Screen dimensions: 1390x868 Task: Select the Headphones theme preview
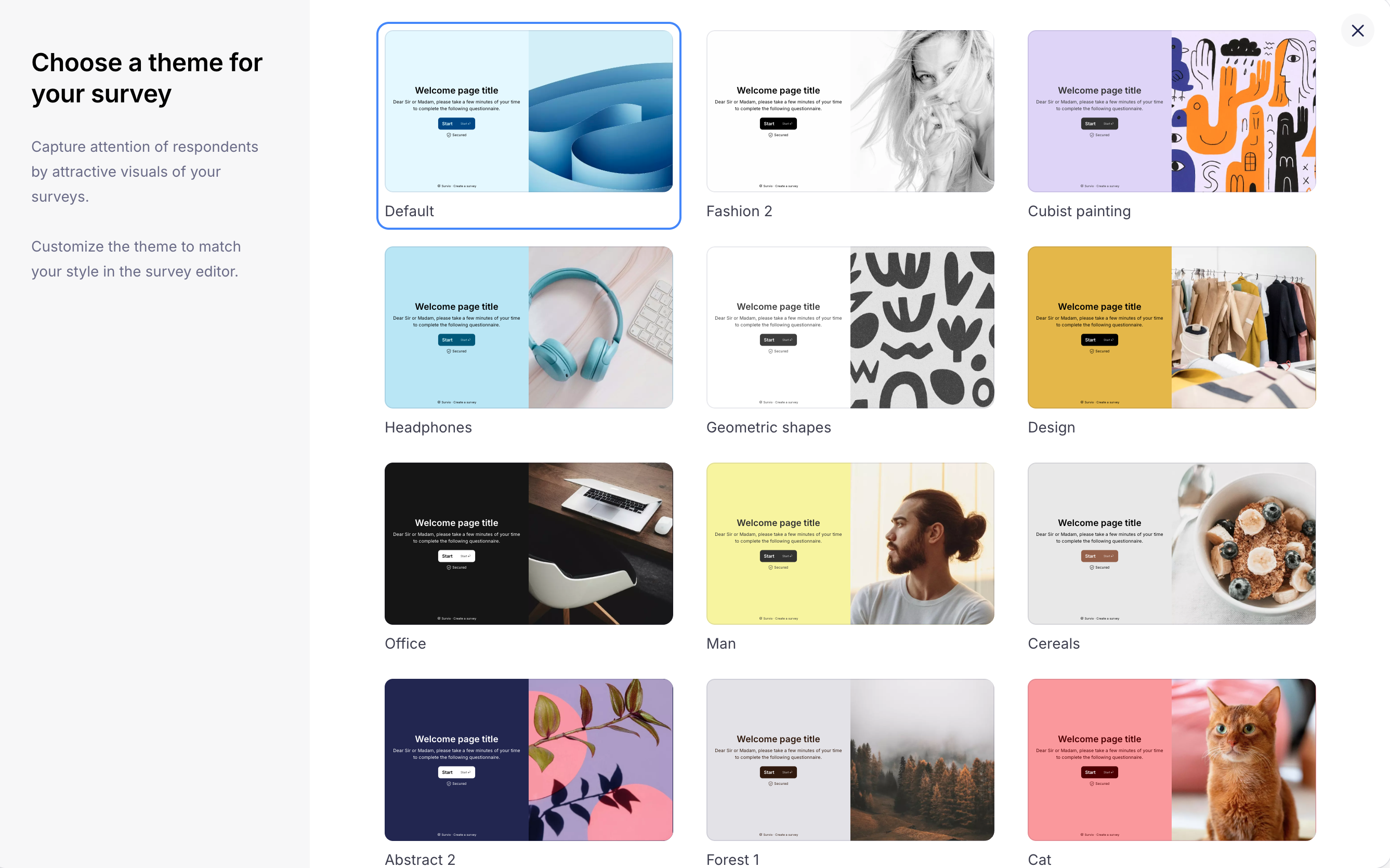point(528,327)
